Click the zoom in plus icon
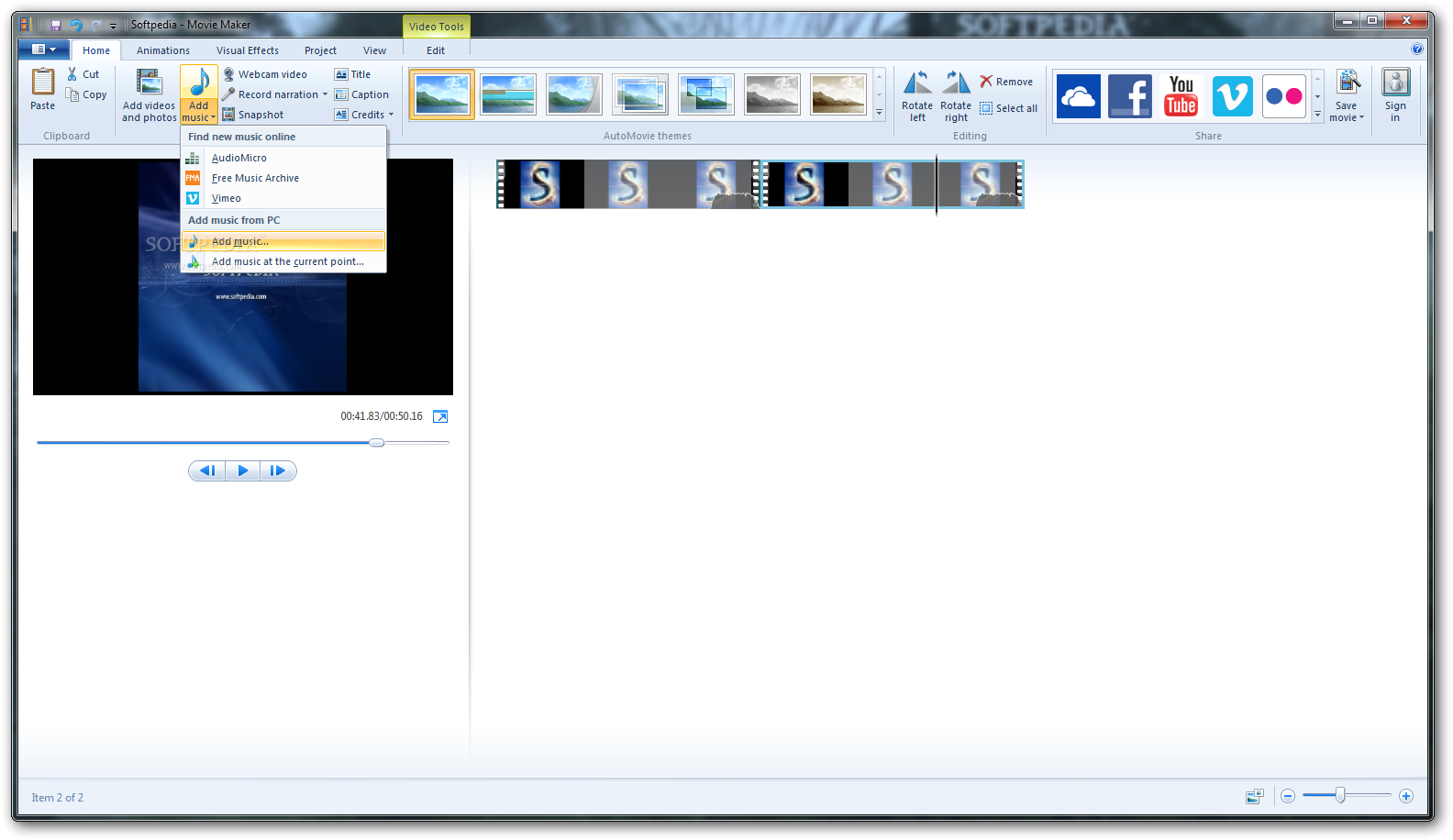This screenshot has width=1453, height=840. point(1406,796)
